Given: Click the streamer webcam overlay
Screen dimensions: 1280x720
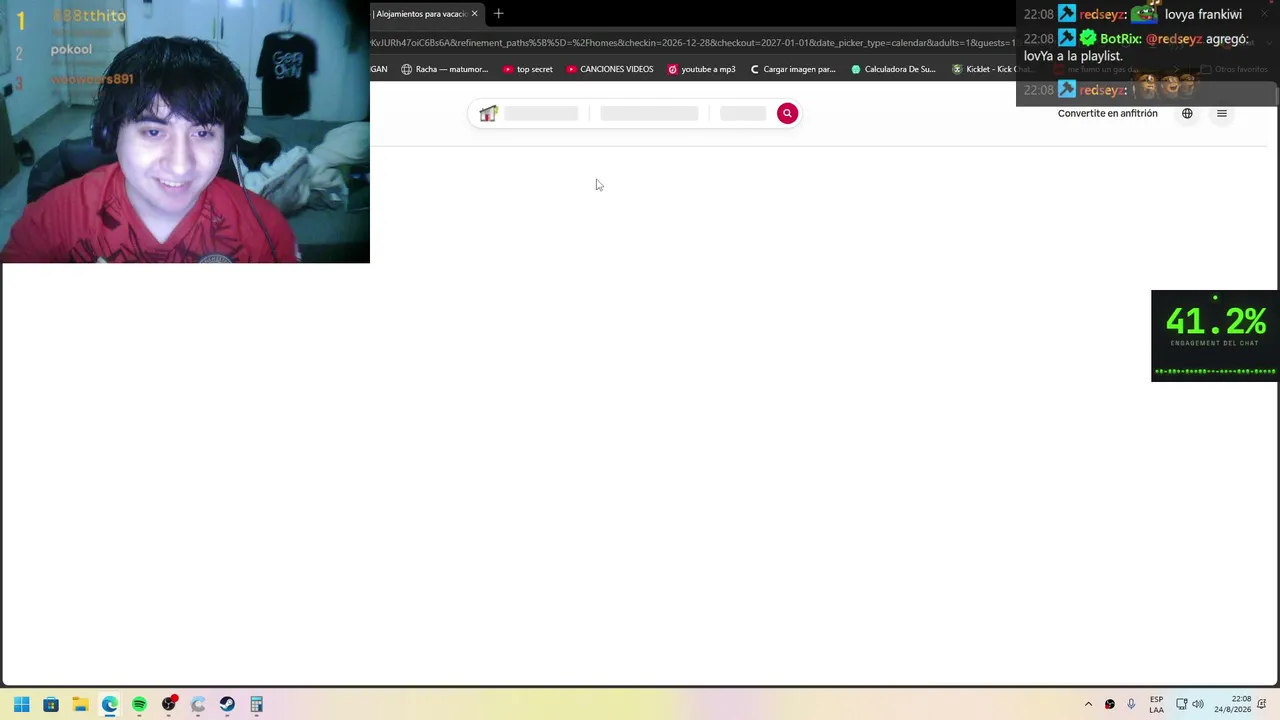Looking at the screenshot, I should (185, 132).
